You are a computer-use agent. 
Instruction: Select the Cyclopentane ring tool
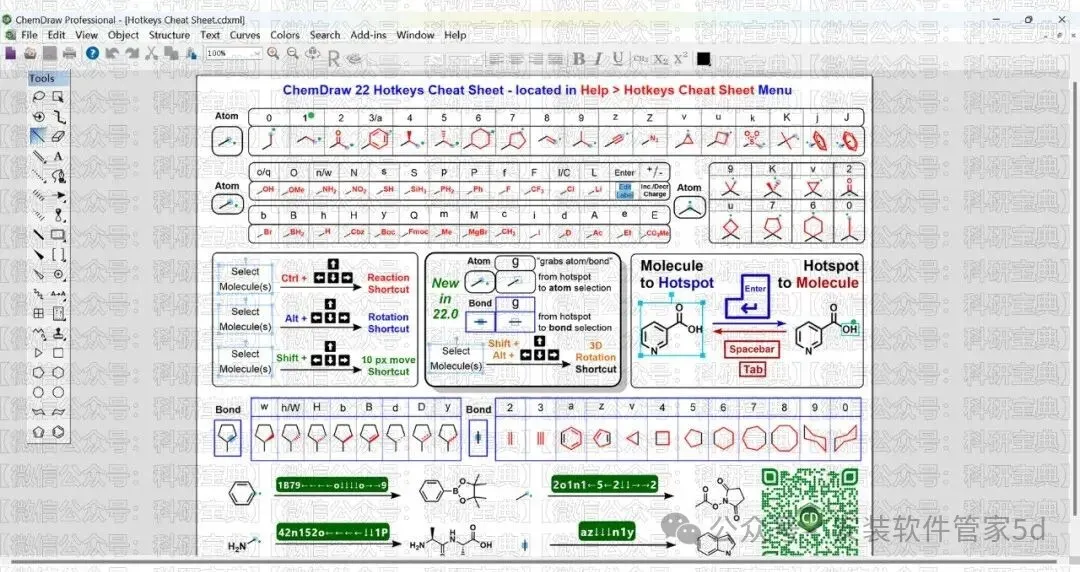pos(39,373)
